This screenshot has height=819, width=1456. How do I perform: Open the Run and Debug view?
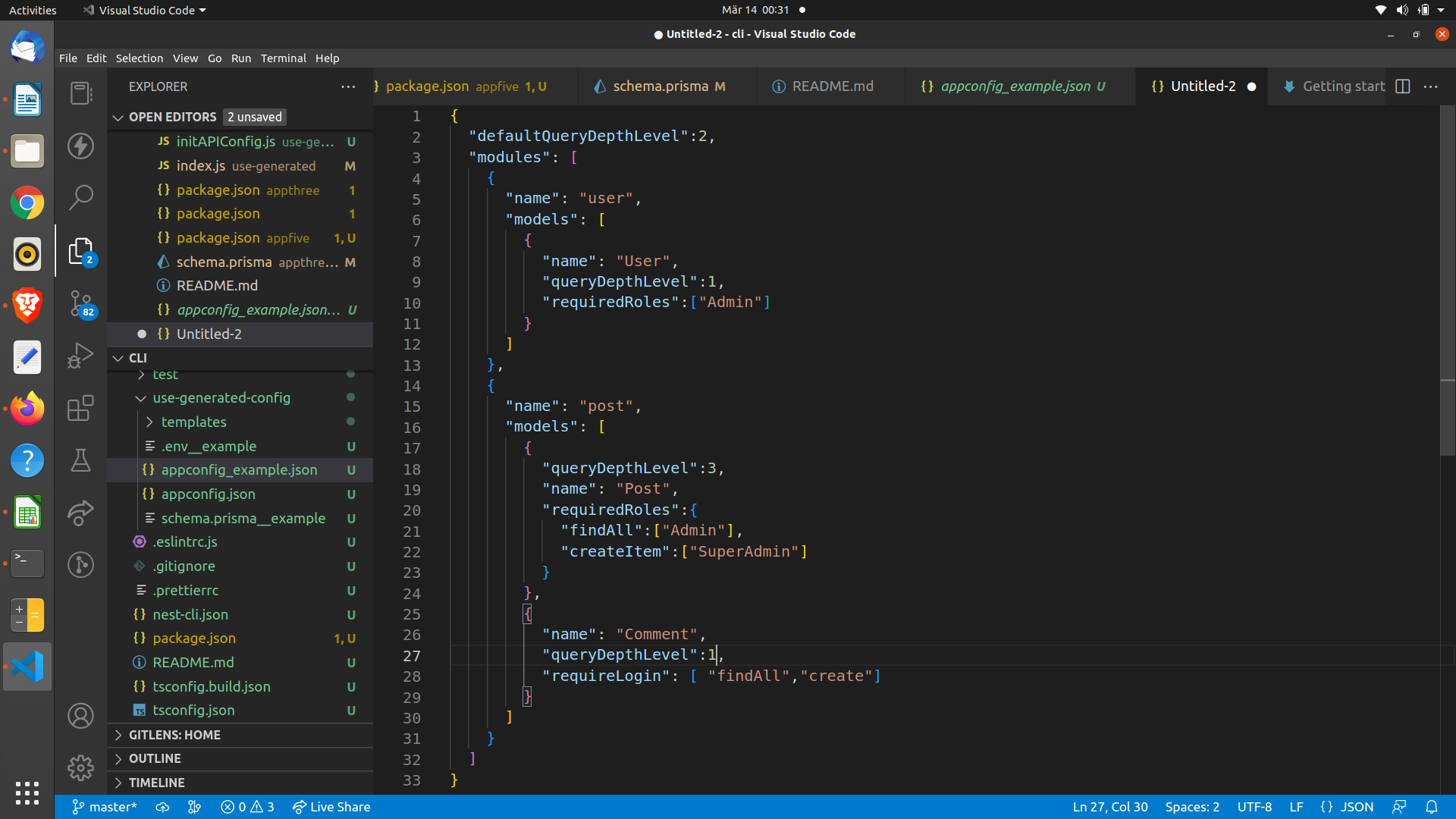80,356
